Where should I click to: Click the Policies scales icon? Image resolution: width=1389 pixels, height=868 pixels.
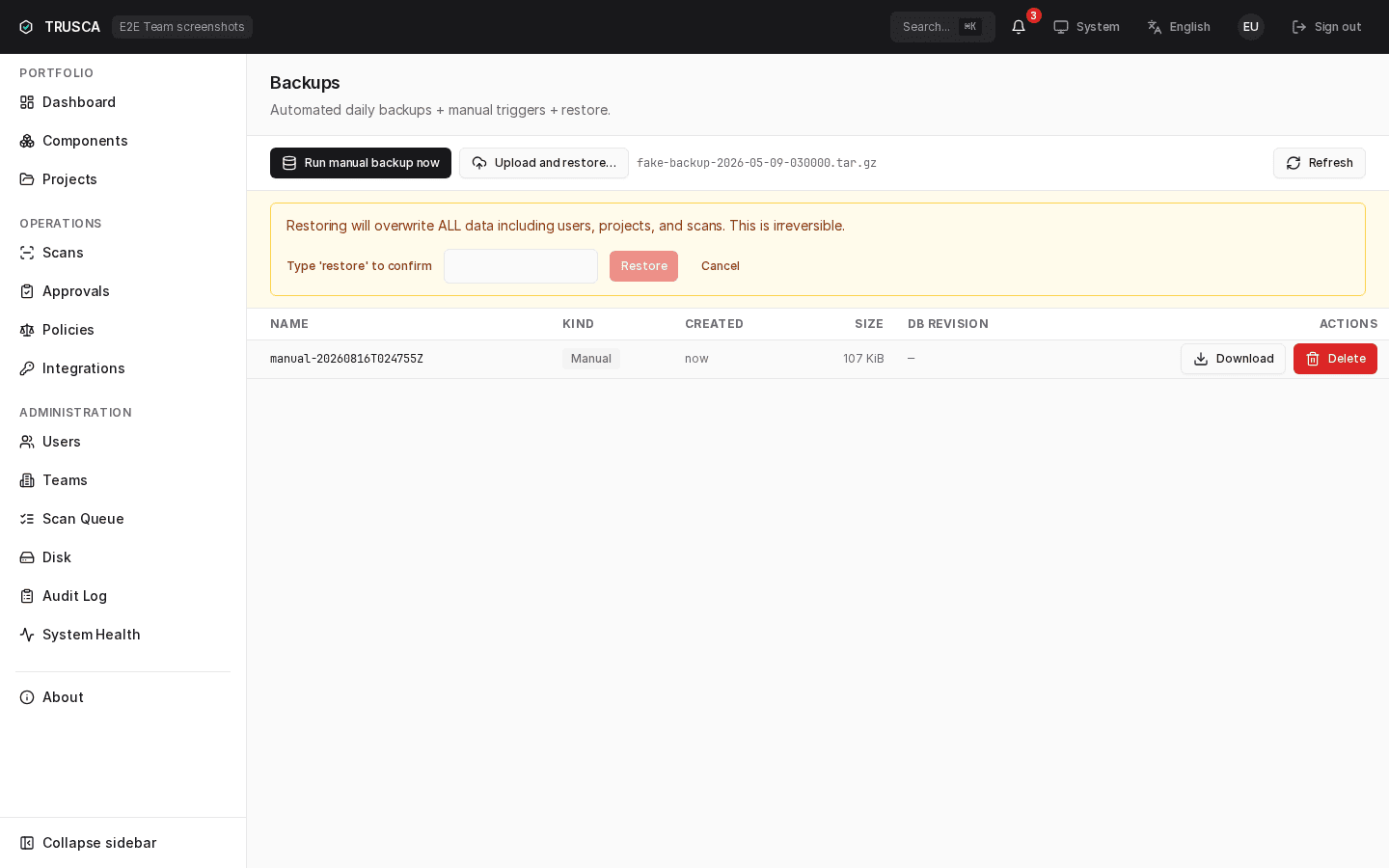point(27,330)
